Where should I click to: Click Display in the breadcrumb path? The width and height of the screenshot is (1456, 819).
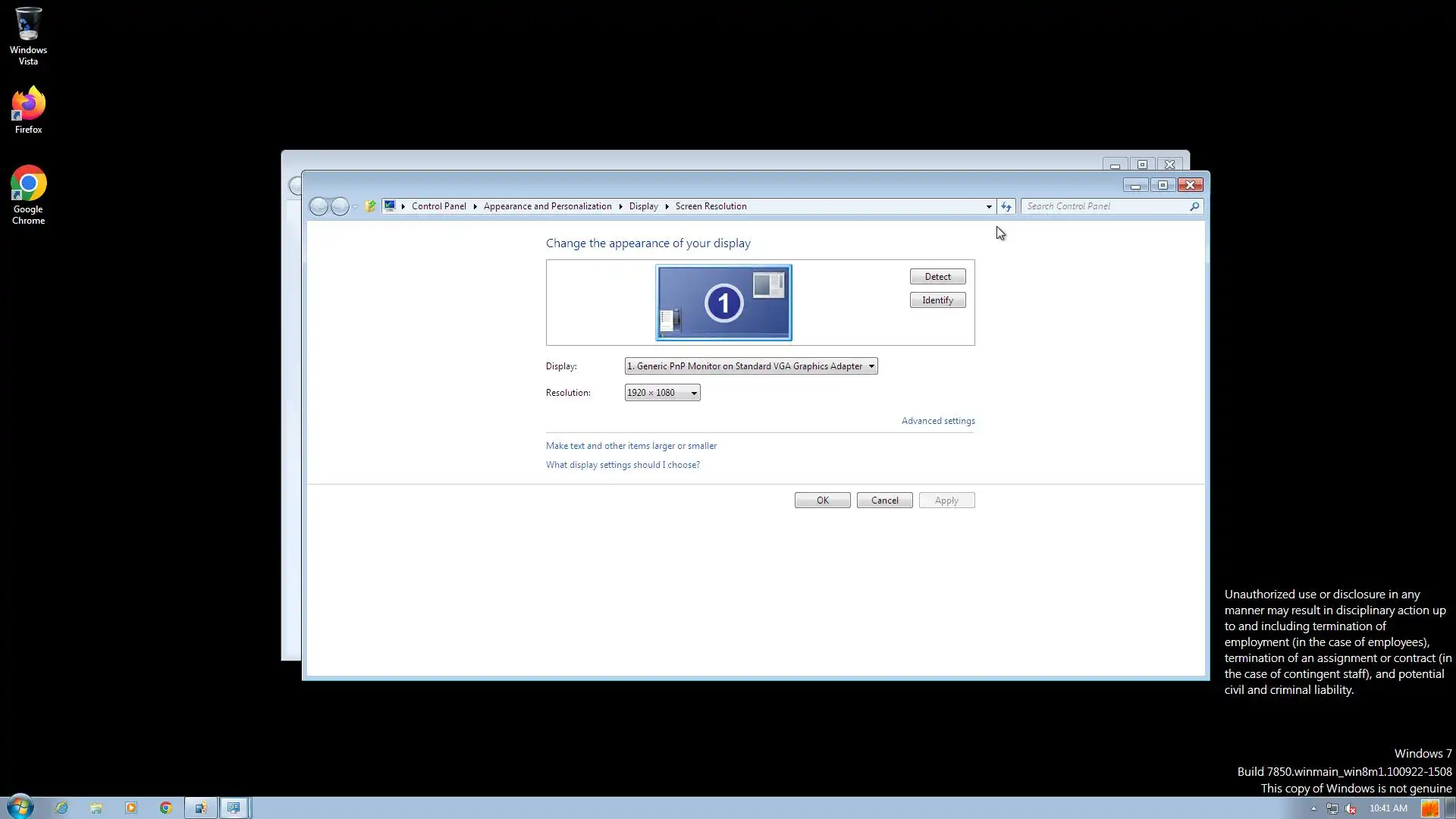coord(643,206)
